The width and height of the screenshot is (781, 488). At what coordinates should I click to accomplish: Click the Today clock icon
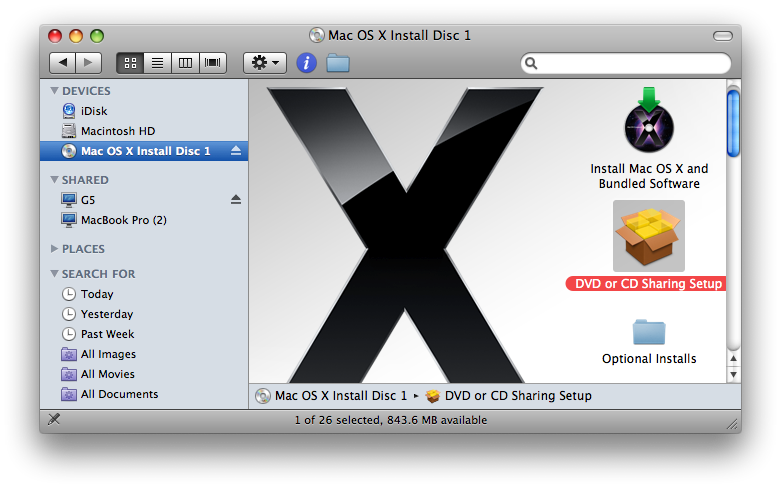(x=69, y=294)
